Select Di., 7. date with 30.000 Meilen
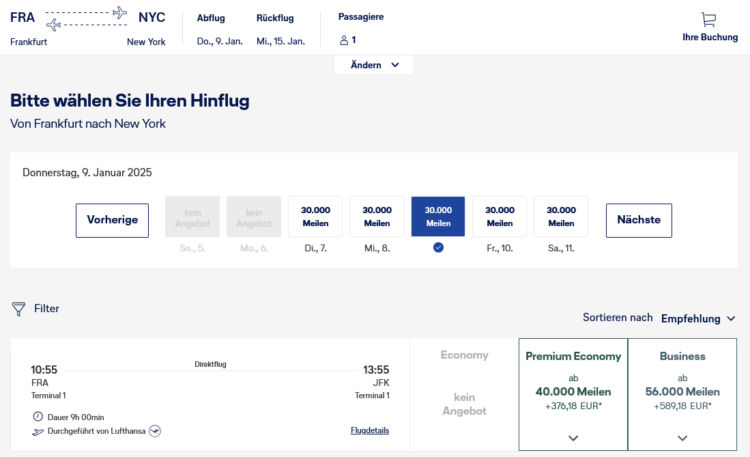 [315, 217]
